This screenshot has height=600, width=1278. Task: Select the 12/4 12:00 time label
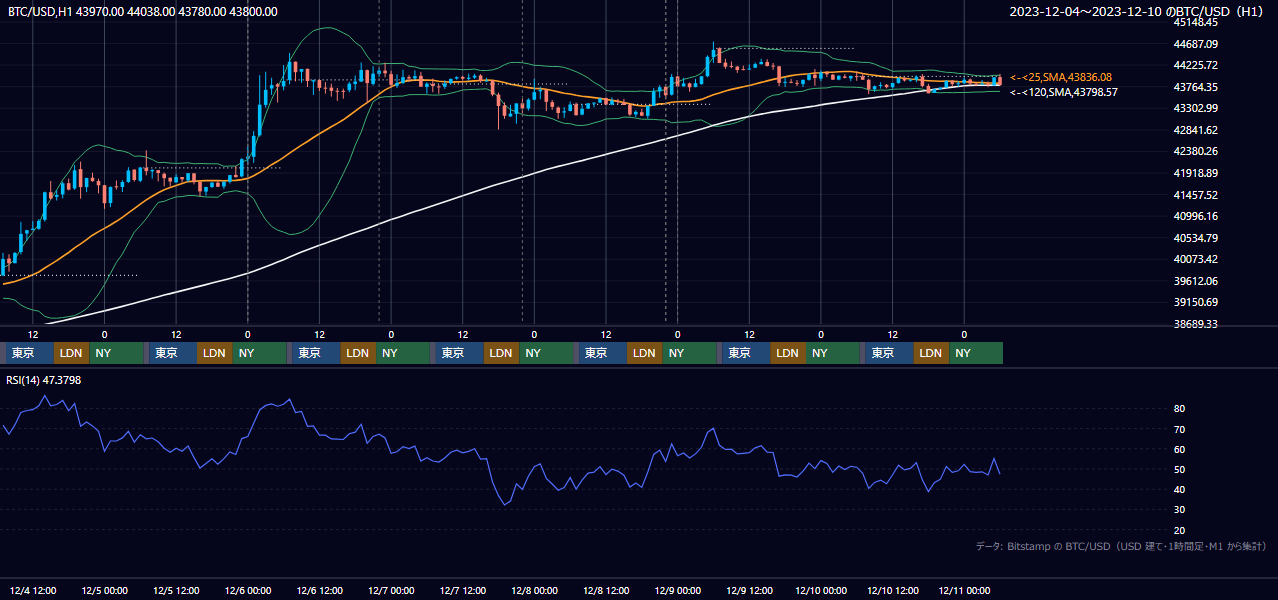pyautogui.click(x=33, y=591)
